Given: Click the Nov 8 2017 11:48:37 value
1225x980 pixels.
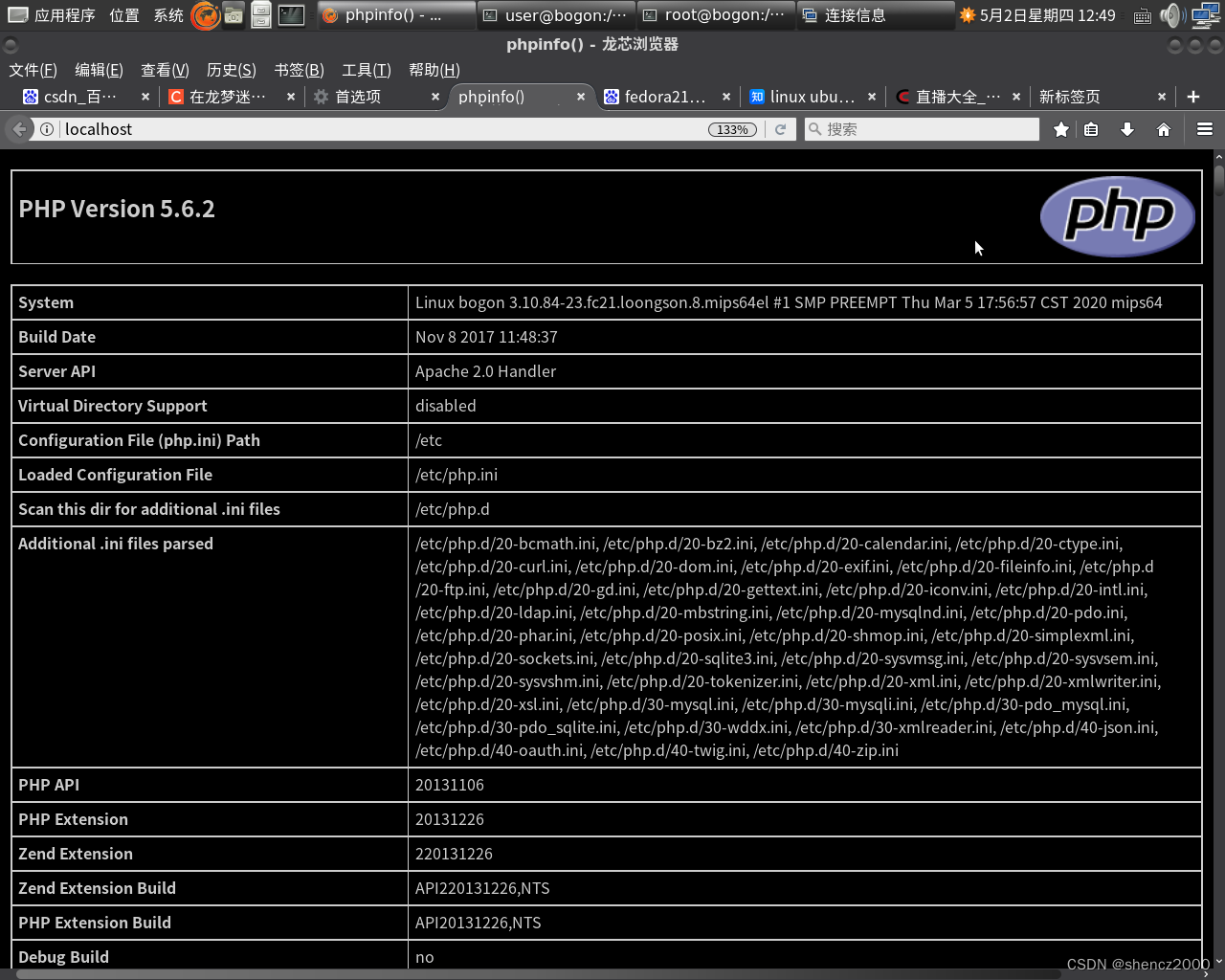Looking at the screenshot, I should (x=486, y=337).
